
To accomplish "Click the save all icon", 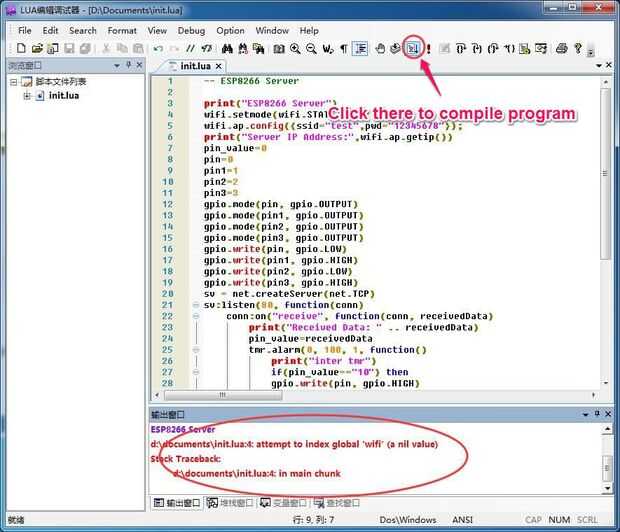I will tap(85, 49).
